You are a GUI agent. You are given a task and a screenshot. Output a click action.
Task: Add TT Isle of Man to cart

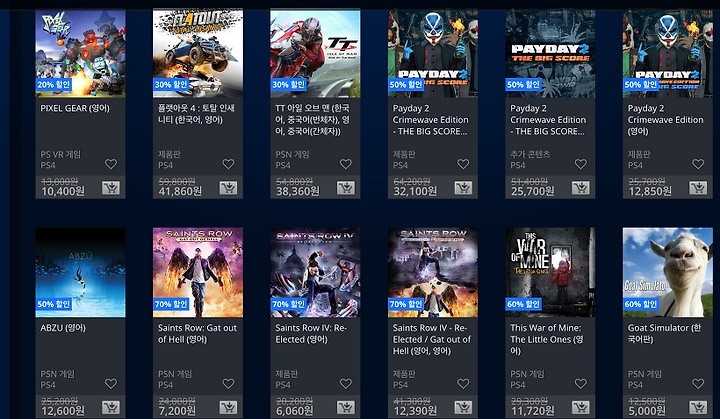point(346,187)
